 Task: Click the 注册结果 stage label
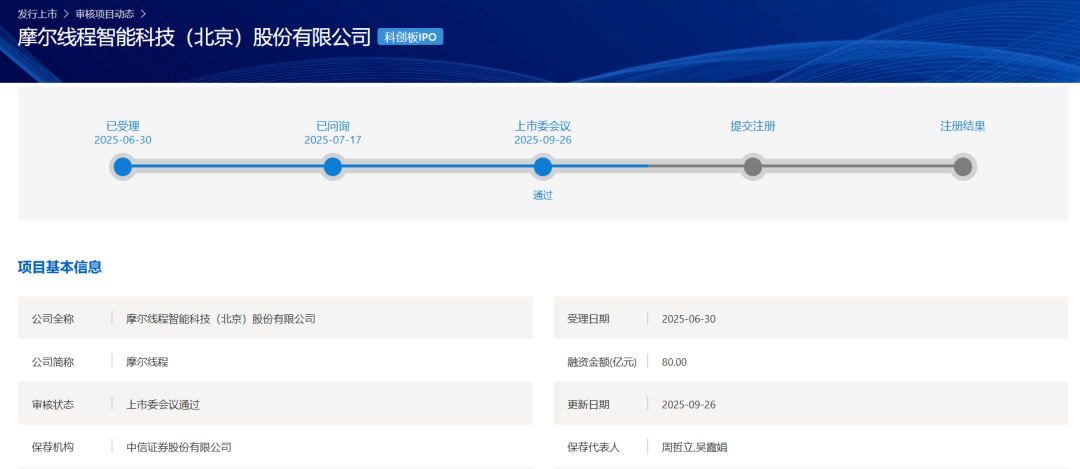point(963,126)
